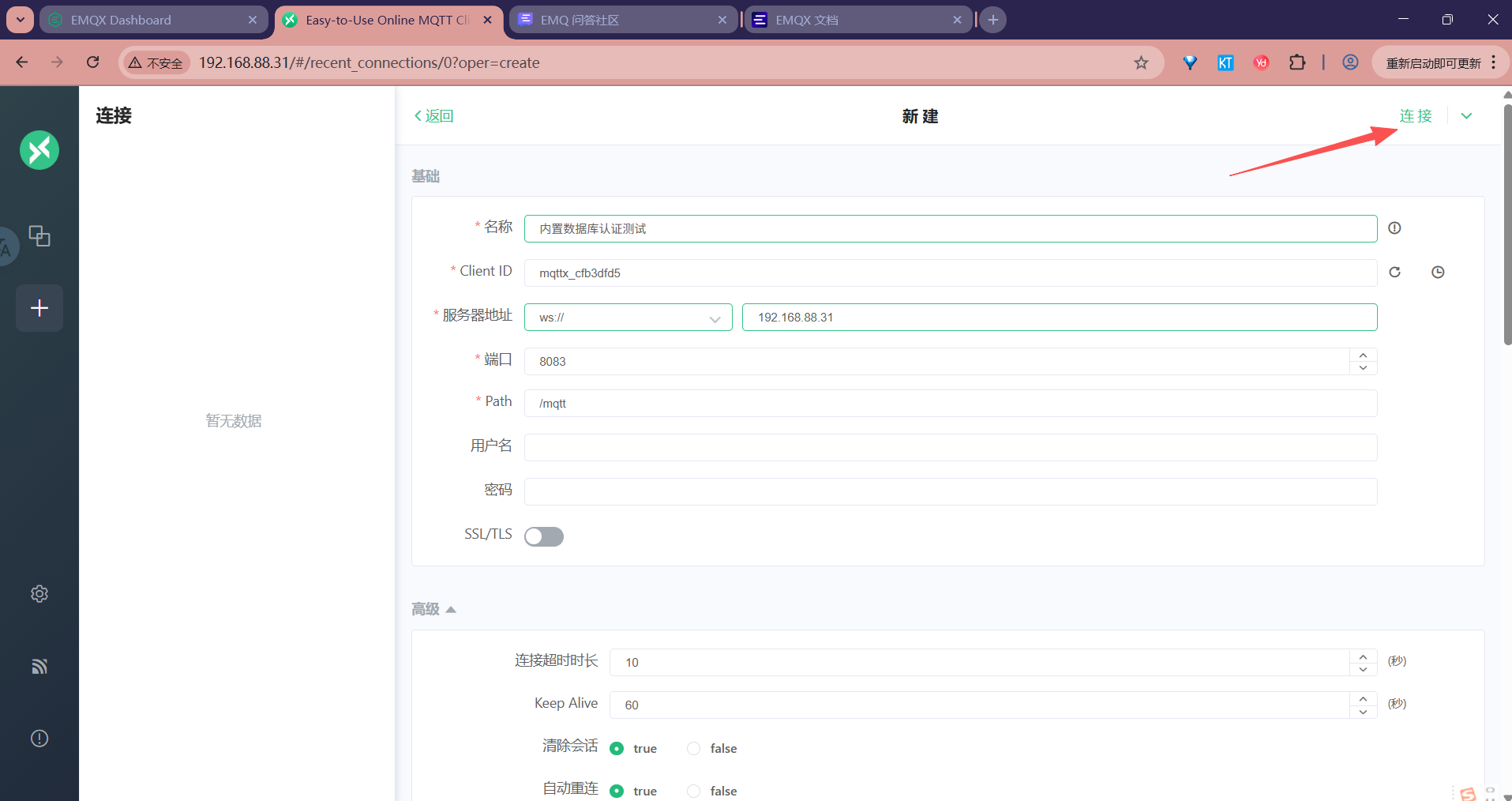Image resolution: width=1512 pixels, height=801 pixels.
Task: Increase 连接超时时长 with the up arrow
Action: (x=1364, y=656)
